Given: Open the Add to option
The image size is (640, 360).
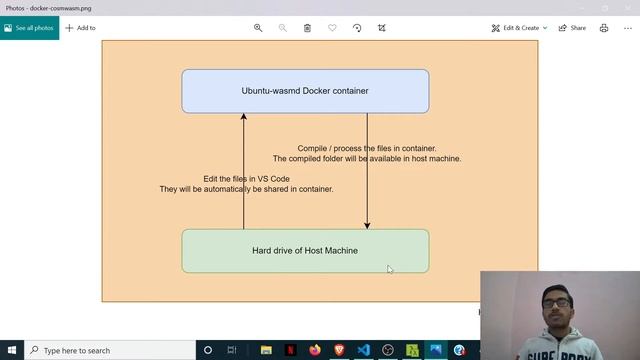Looking at the screenshot, I should (80, 28).
